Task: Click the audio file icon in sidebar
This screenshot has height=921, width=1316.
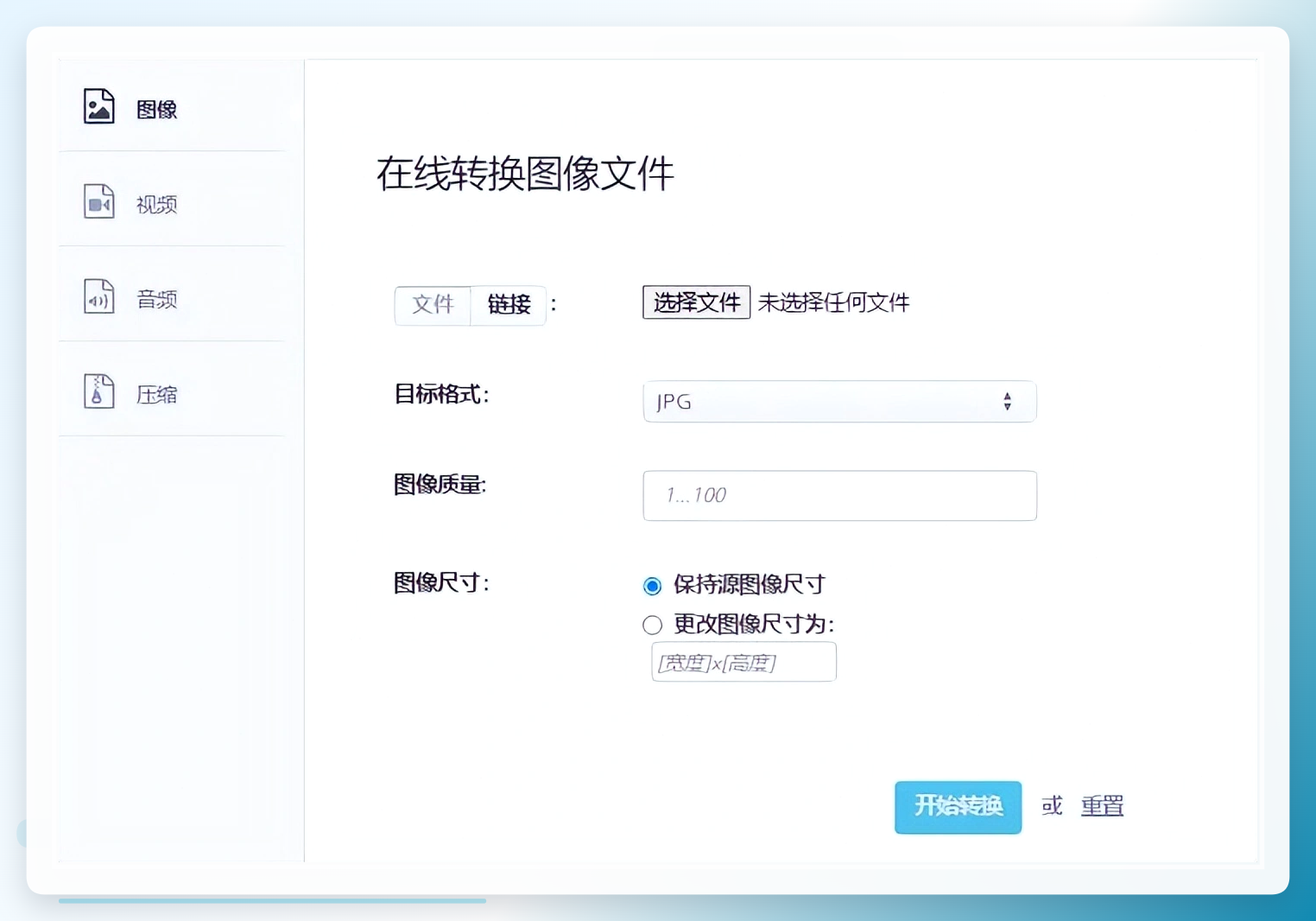Action: (98, 296)
